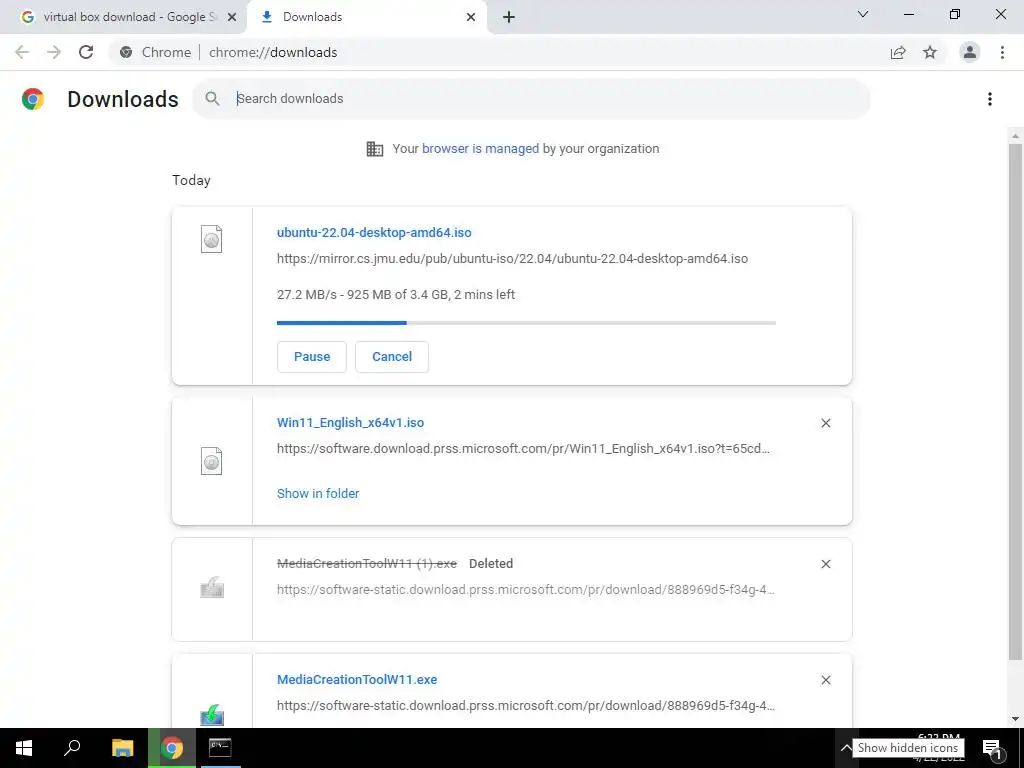Open the Windows Start menu

[24, 748]
